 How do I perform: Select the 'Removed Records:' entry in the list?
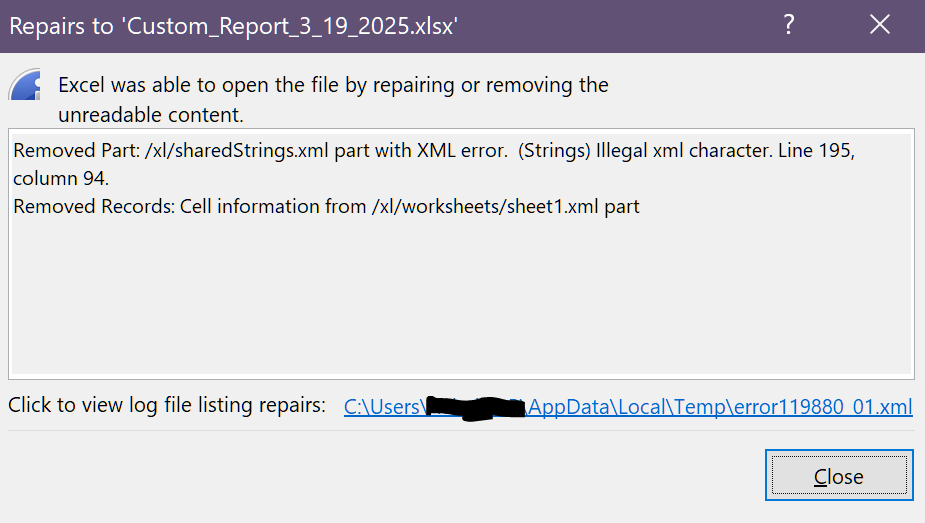94,207
